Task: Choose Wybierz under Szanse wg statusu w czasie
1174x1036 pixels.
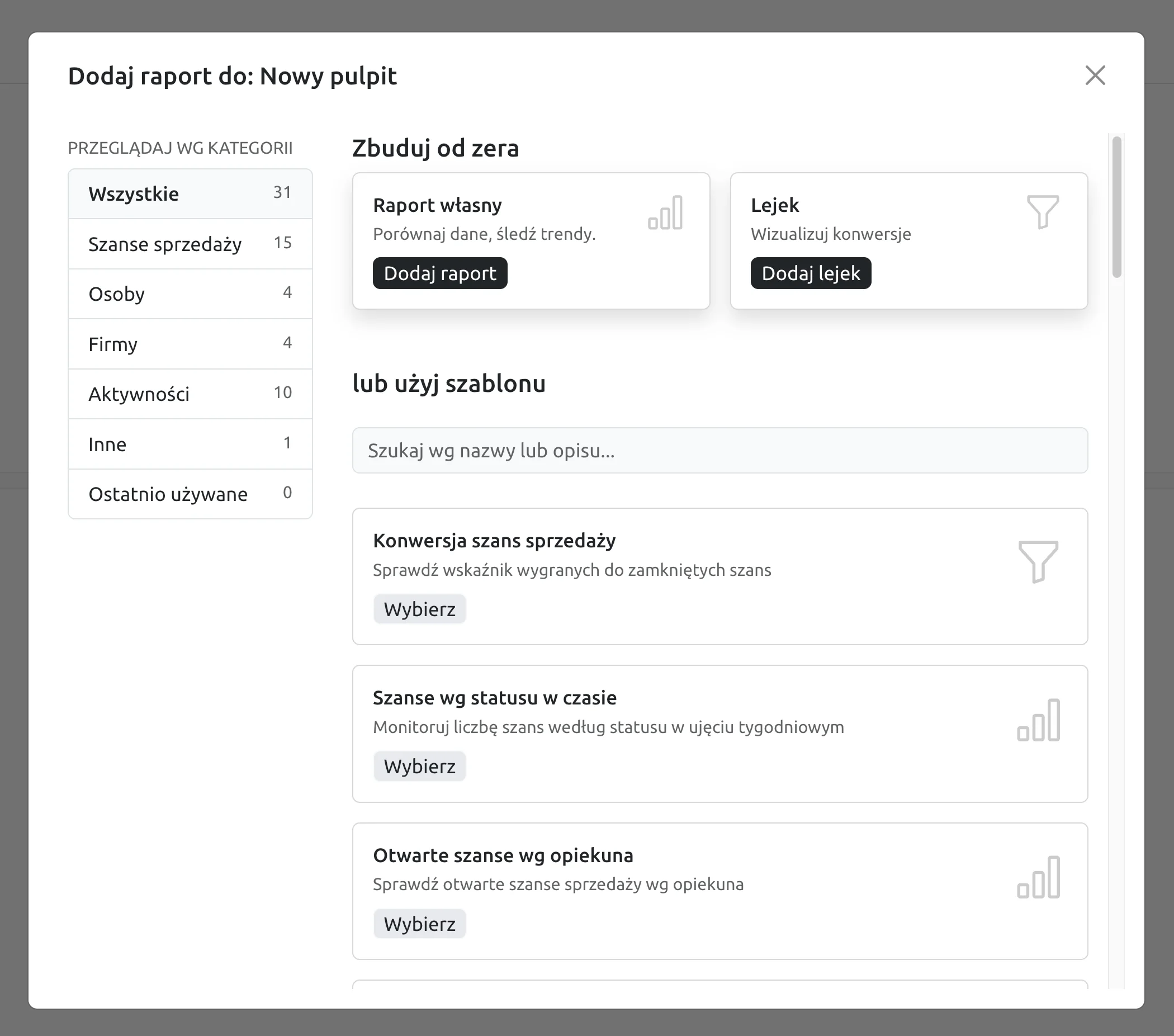Action: 419,766
